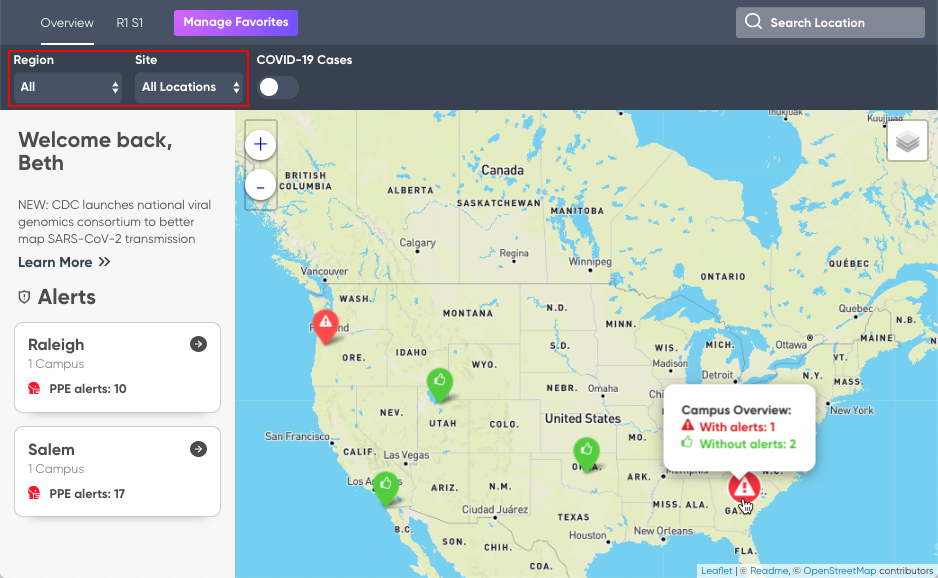Click the thumbs-up icon in popup
Image resolution: width=938 pixels, height=578 pixels.
point(687,442)
